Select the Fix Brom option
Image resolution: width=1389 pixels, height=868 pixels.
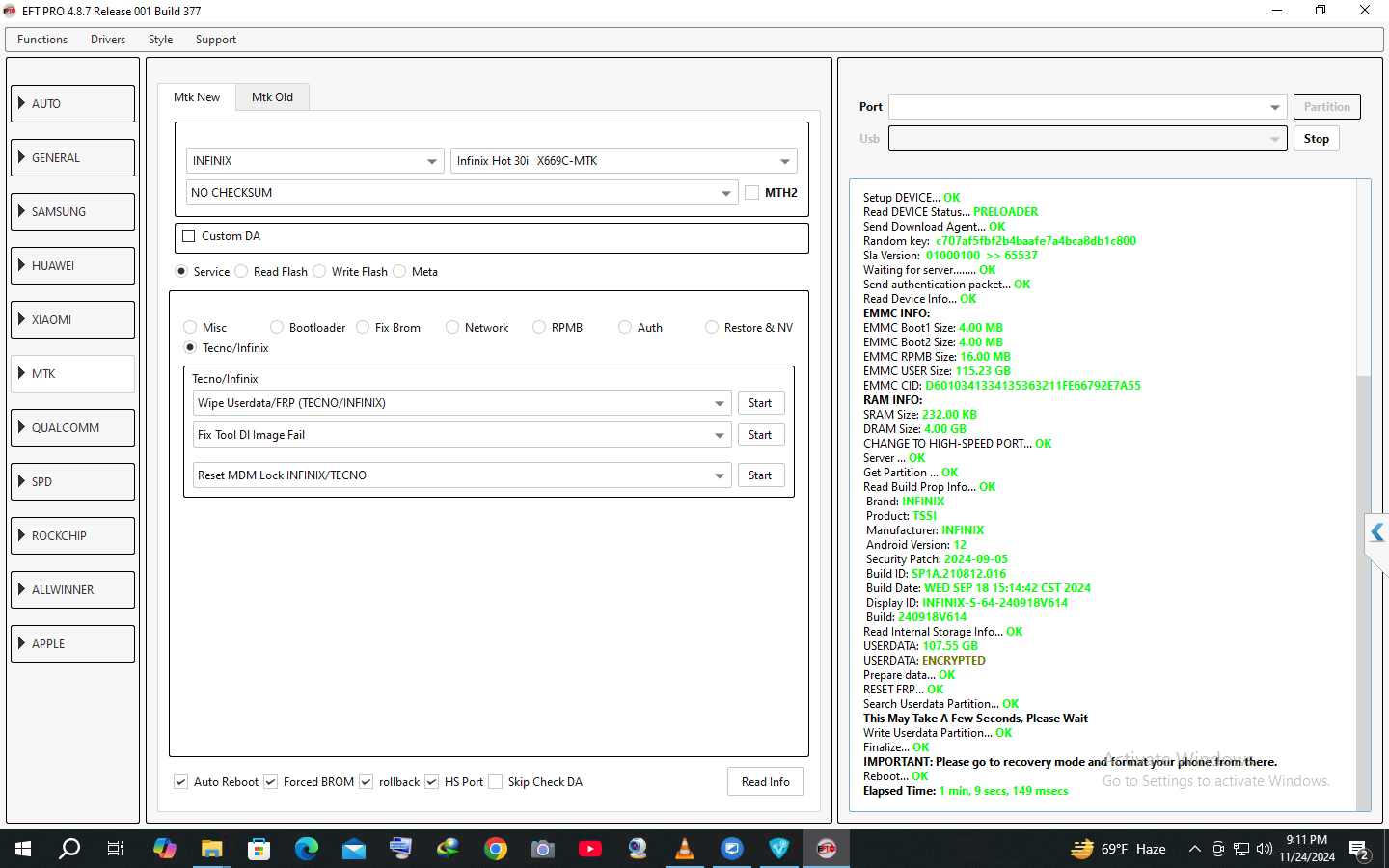pyautogui.click(x=363, y=328)
